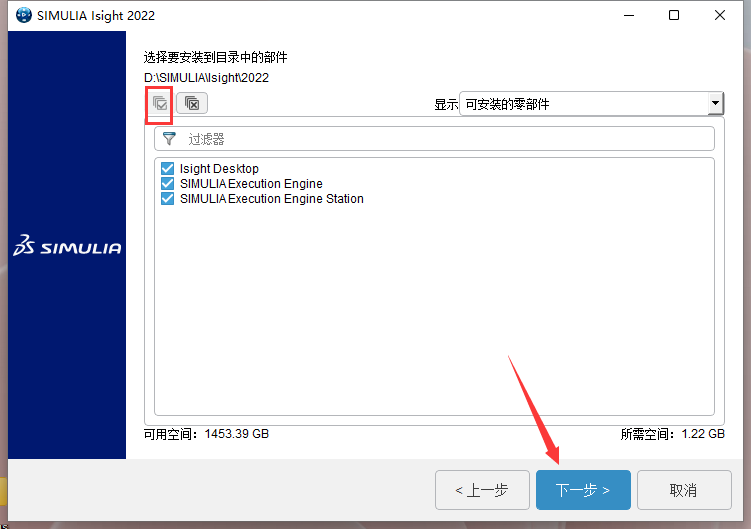751x529 pixels.
Task: Open the 可安装的零部件 display dropdown
Action: pos(592,104)
